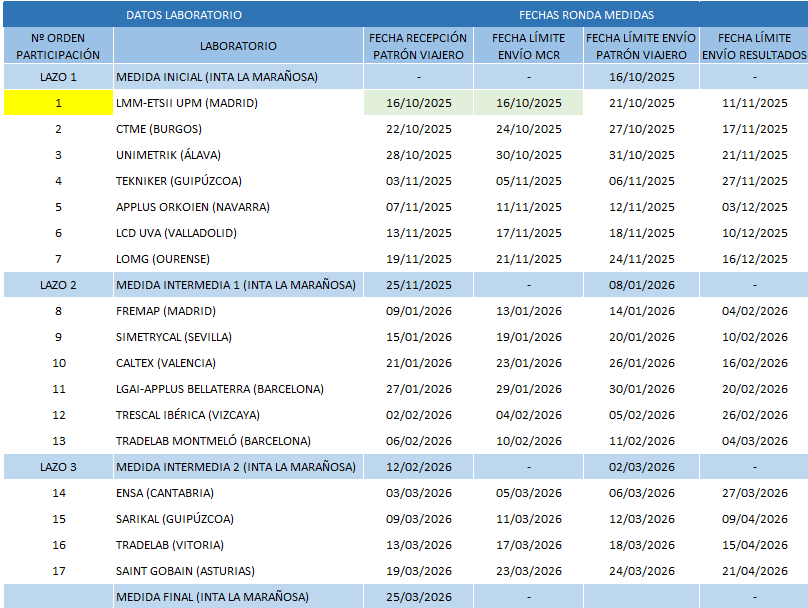Click the CTME (BURGOS) laboratory cell
Screen dimensions: 808x608
click(159, 129)
